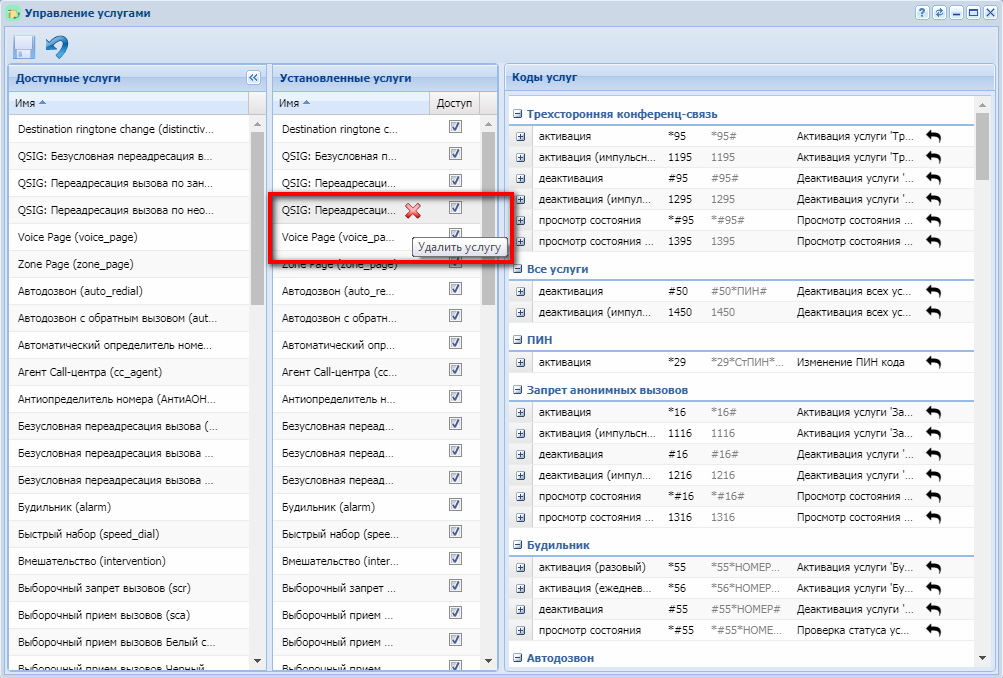
Task: Toggle access checkbox for Будильник (alarm)
Action: pos(455,505)
